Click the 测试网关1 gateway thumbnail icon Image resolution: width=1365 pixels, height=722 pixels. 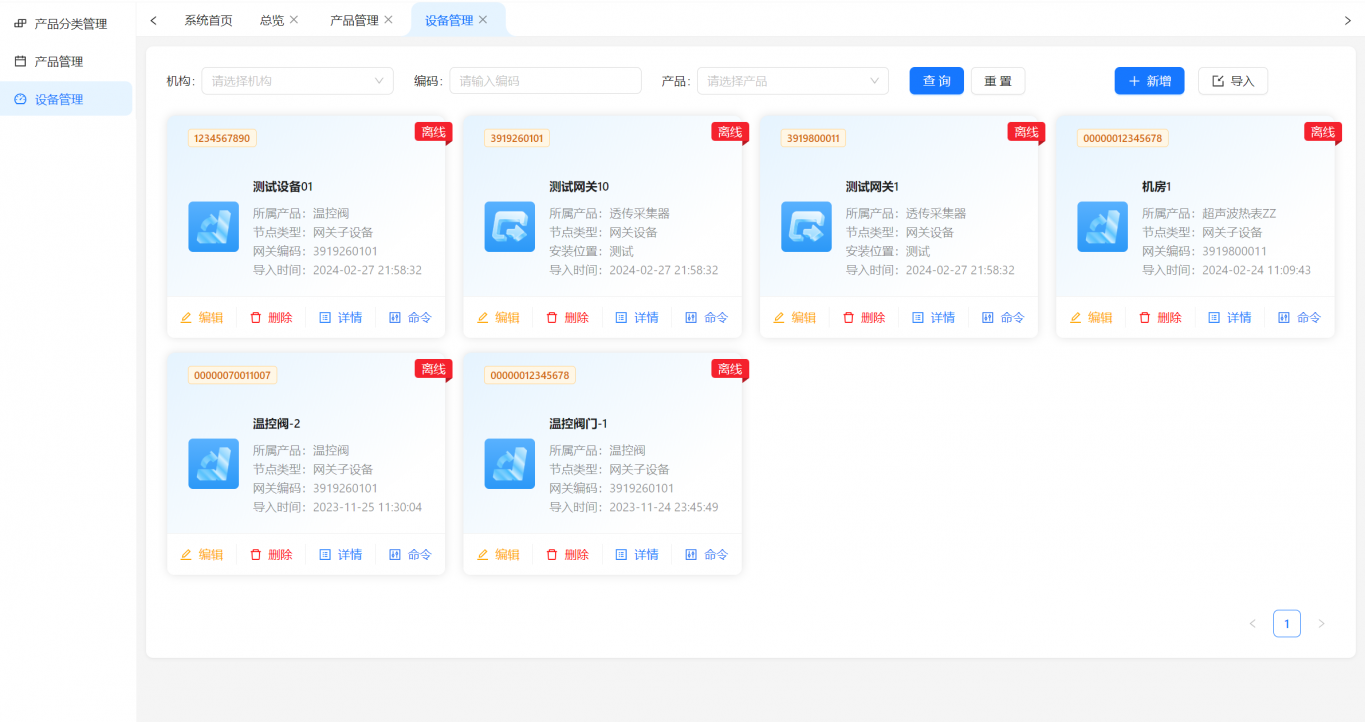point(806,227)
